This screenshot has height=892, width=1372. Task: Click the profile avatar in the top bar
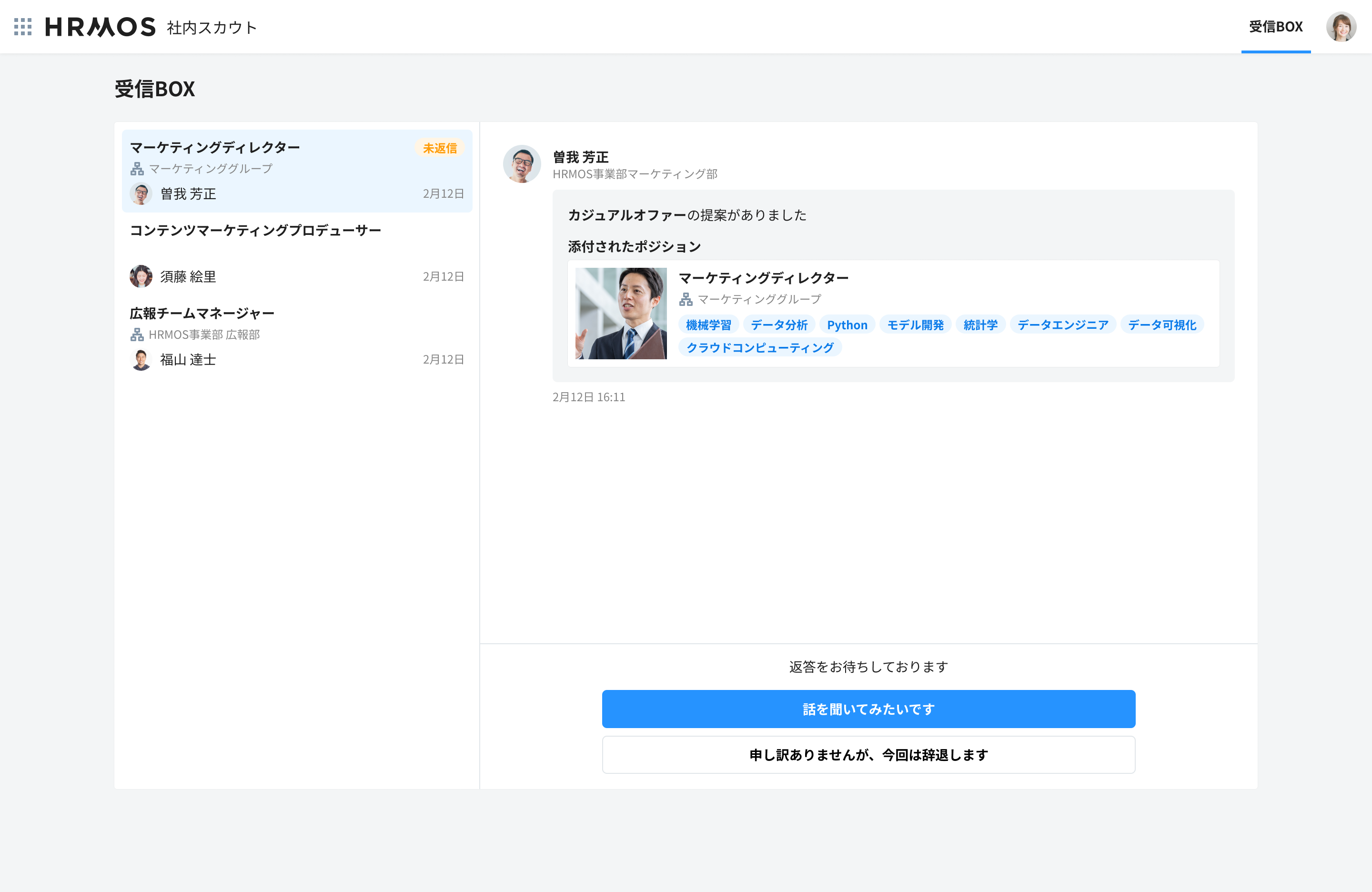click(x=1343, y=27)
